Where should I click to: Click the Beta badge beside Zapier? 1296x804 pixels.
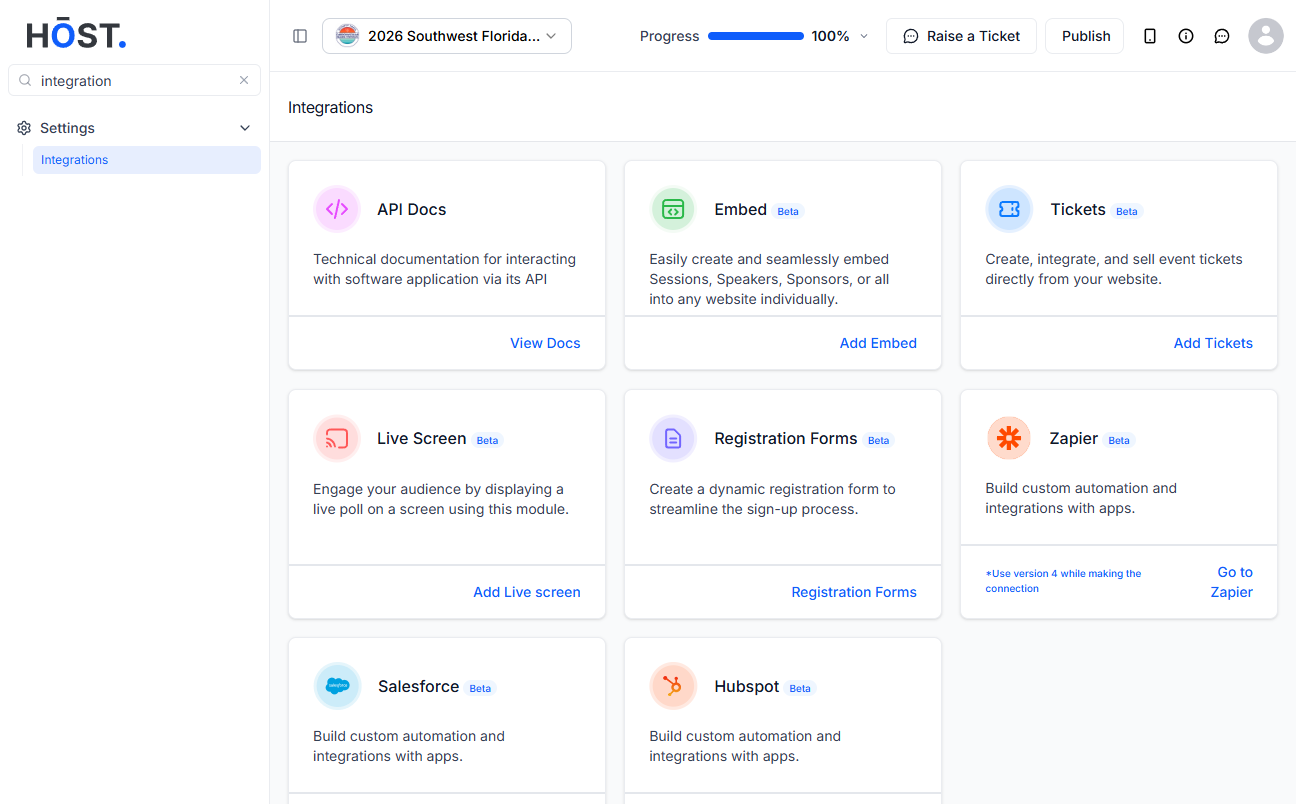click(x=1119, y=440)
